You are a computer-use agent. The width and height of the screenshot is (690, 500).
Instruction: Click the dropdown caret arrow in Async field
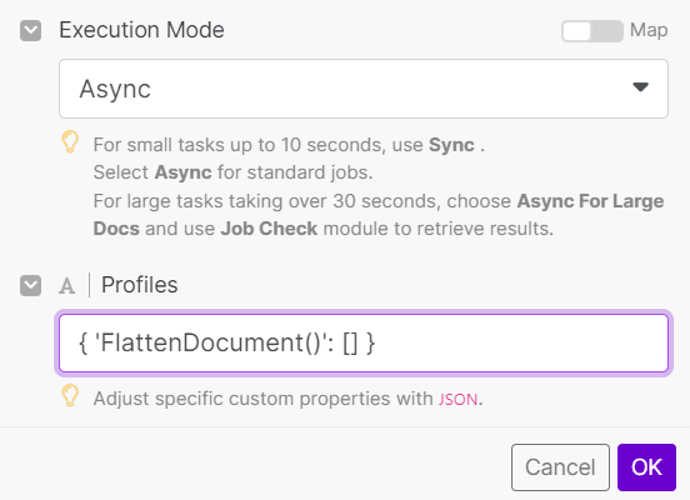tap(640, 87)
